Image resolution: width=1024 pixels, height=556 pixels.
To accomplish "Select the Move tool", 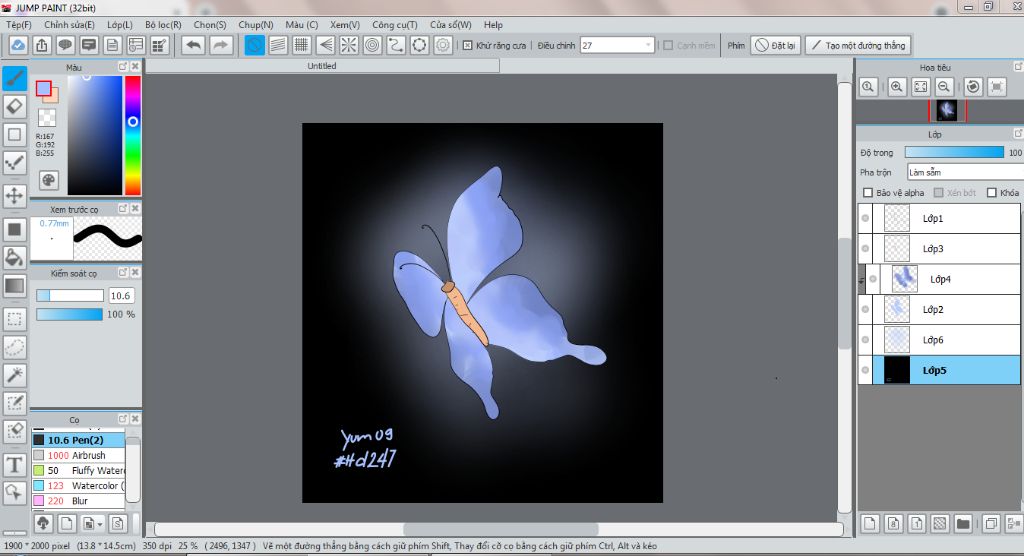I will pyautogui.click(x=14, y=195).
